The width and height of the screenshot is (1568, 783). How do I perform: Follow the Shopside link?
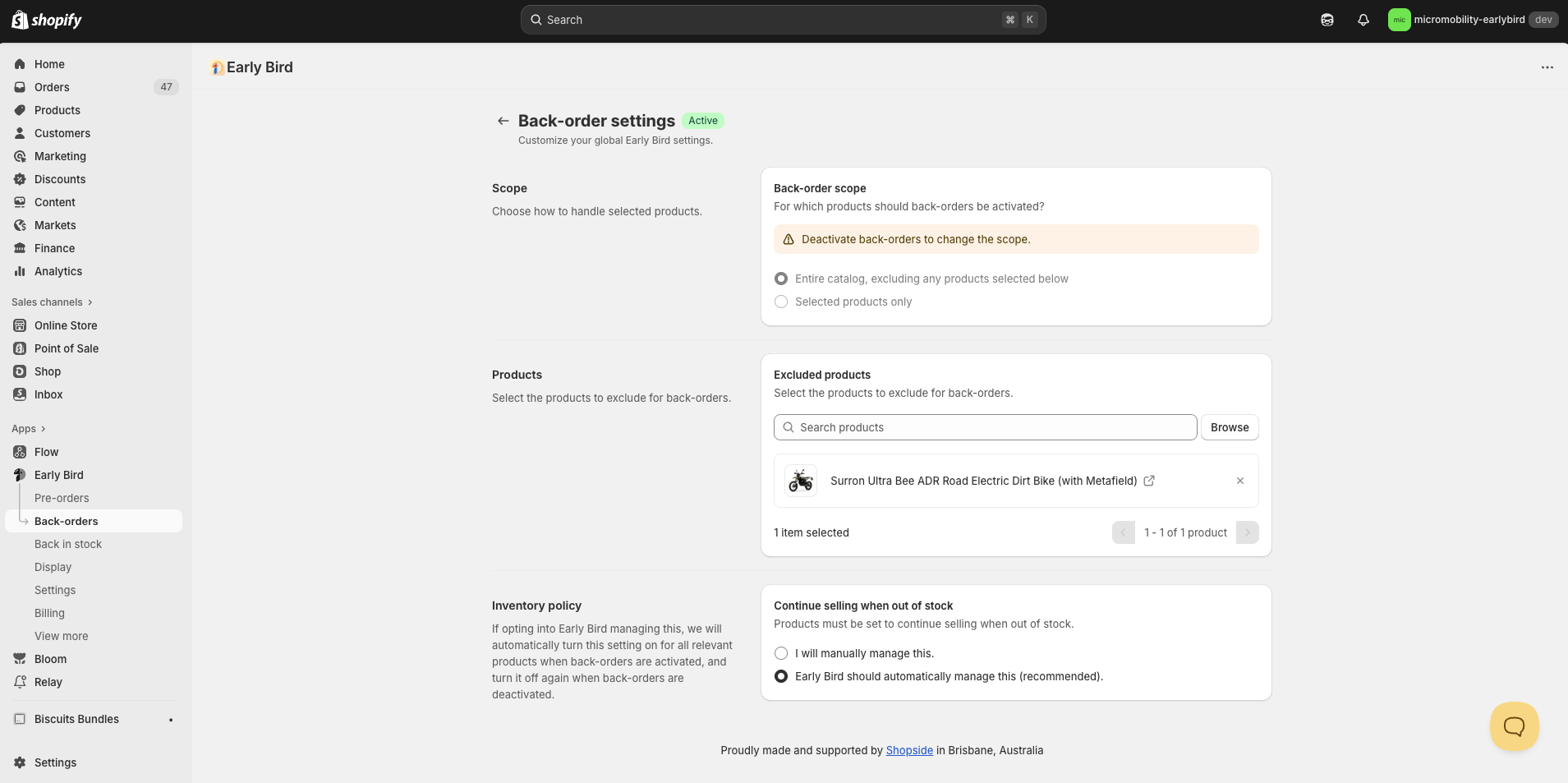[x=909, y=750]
